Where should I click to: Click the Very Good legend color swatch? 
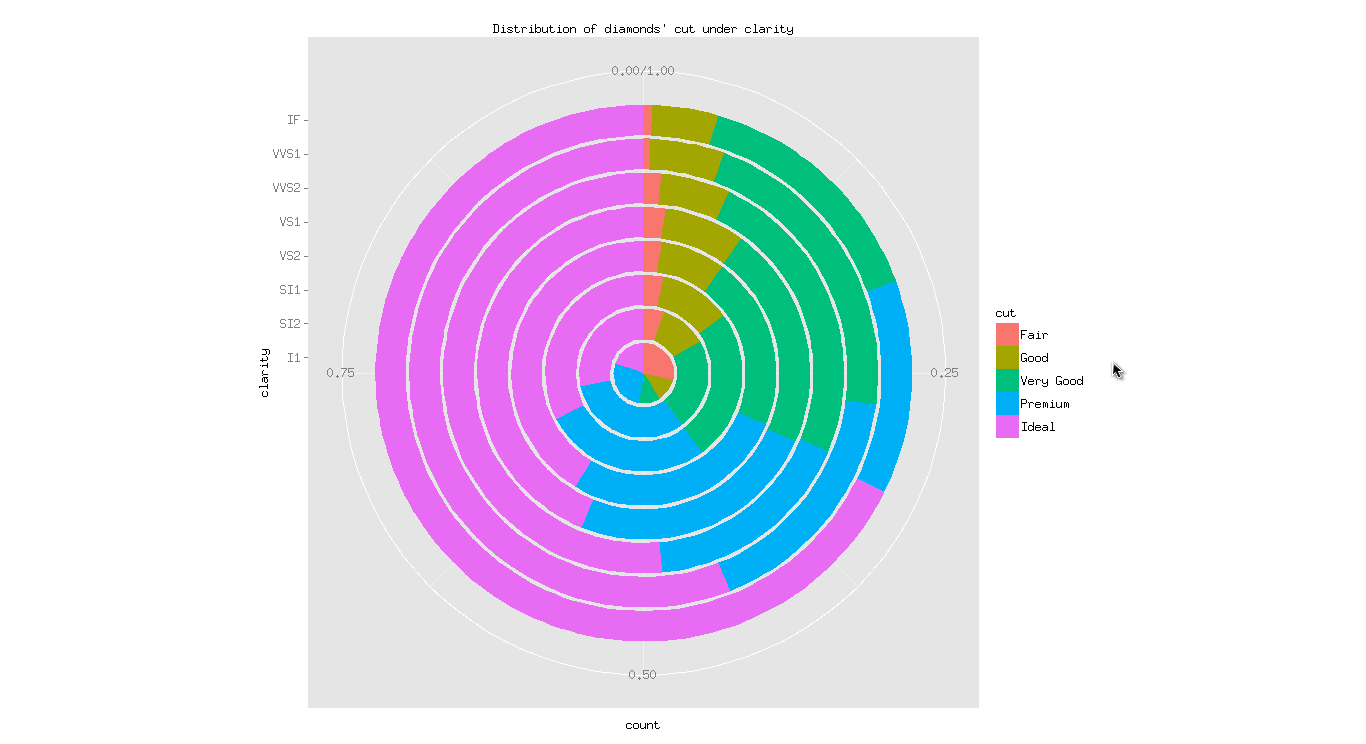1006,381
